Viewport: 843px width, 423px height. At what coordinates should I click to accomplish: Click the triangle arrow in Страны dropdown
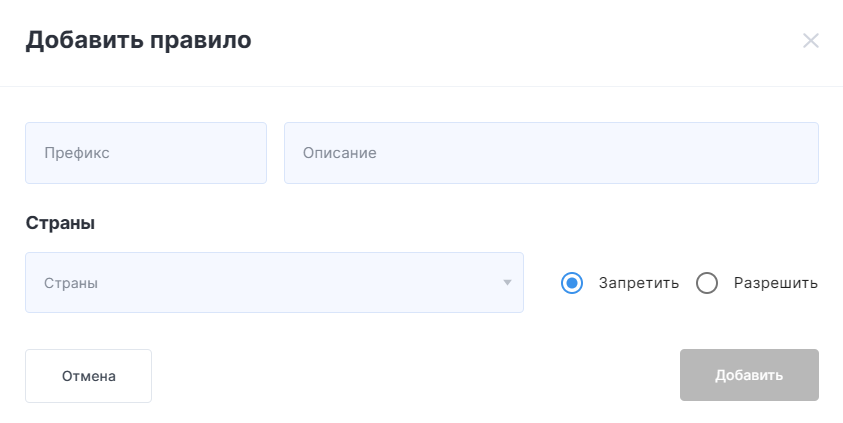pos(507,282)
